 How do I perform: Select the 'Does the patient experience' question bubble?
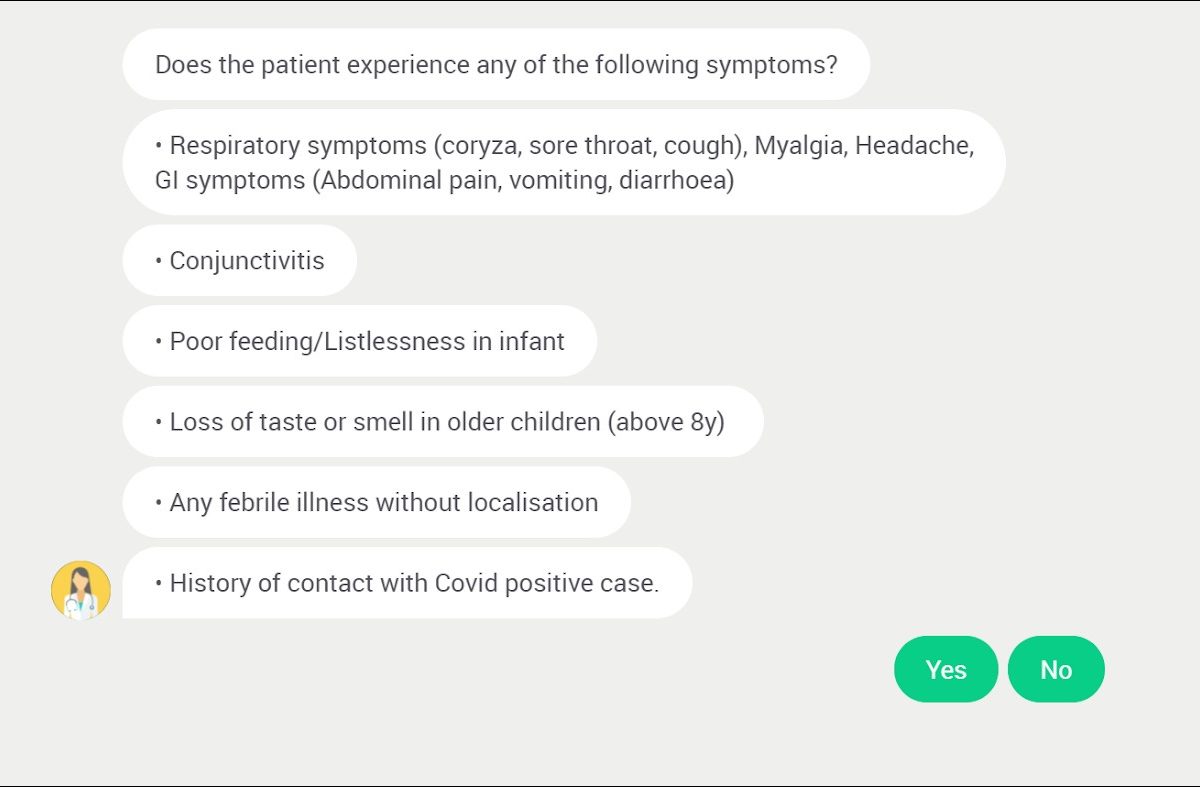(x=496, y=65)
